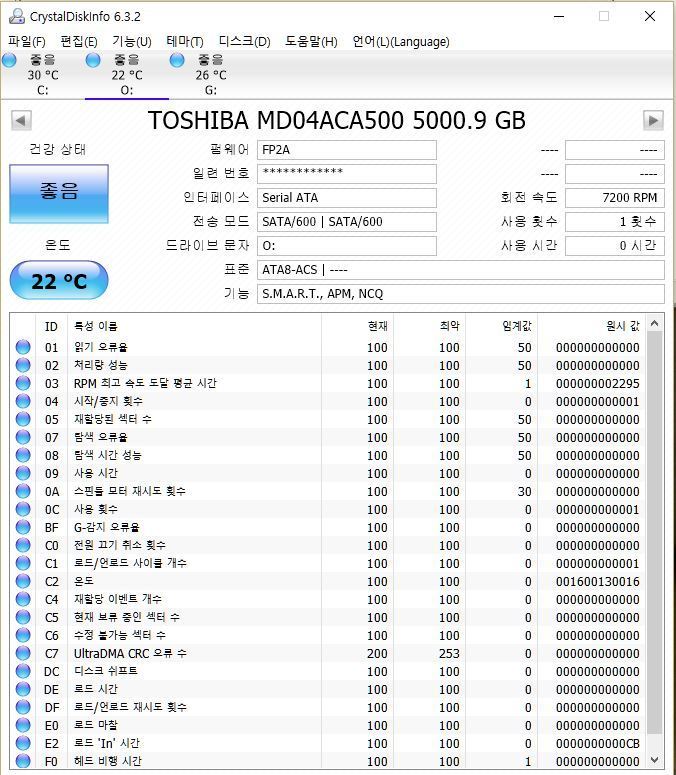
Task: Click the status icon of attribute DF
Action: click(23, 707)
